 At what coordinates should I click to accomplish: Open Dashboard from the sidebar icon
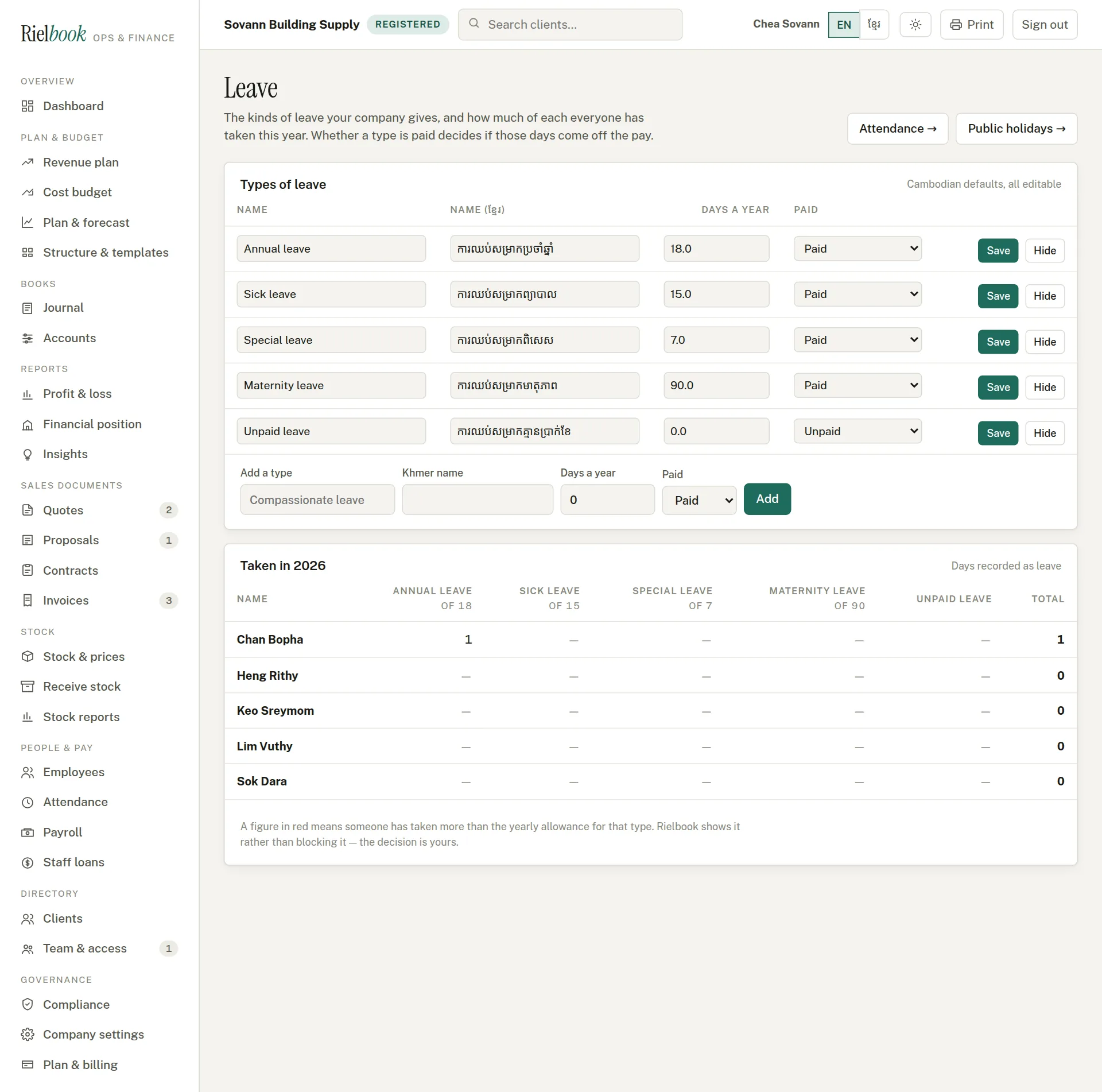(x=28, y=106)
